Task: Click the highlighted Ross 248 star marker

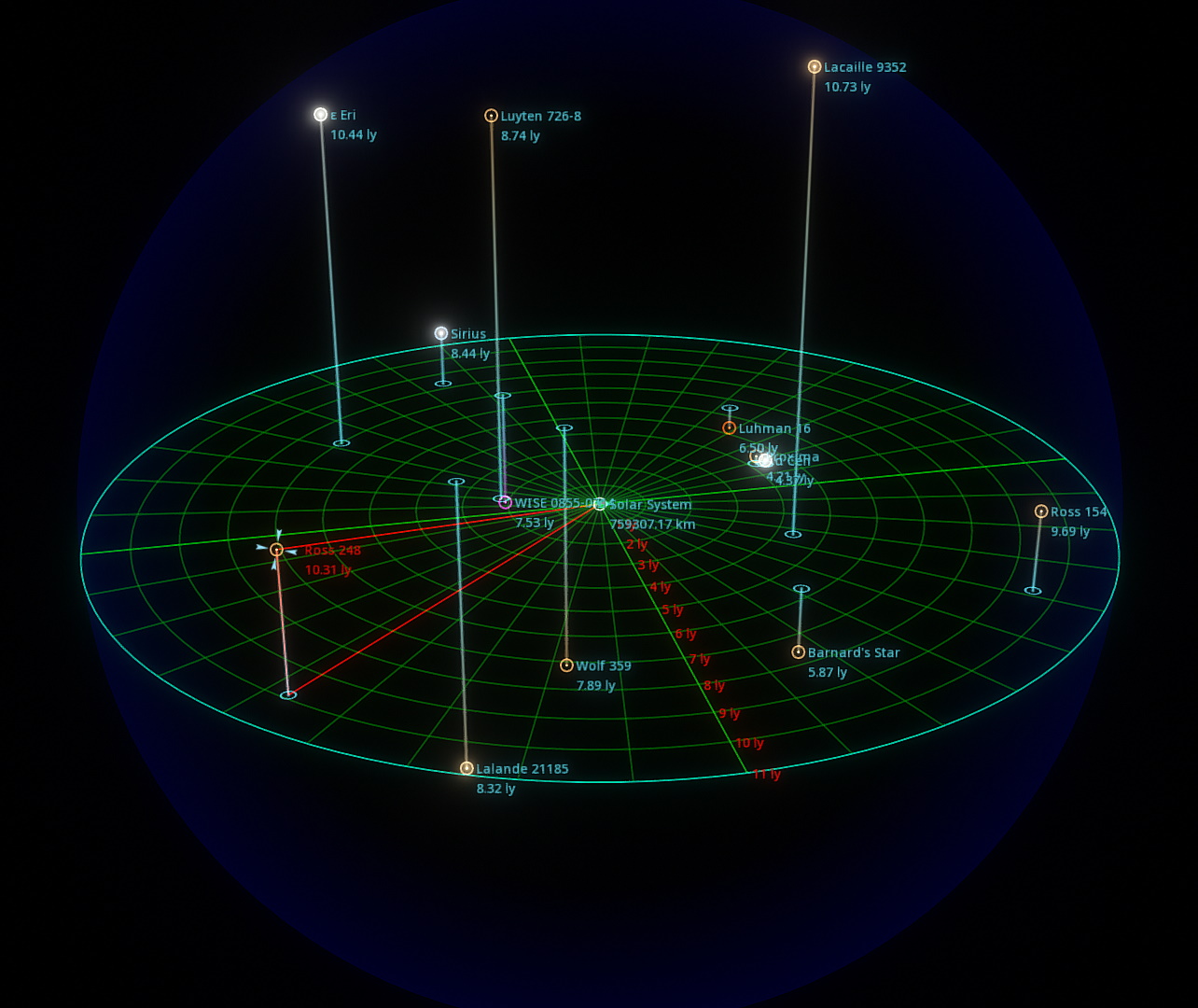Action: tap(276, 550)
